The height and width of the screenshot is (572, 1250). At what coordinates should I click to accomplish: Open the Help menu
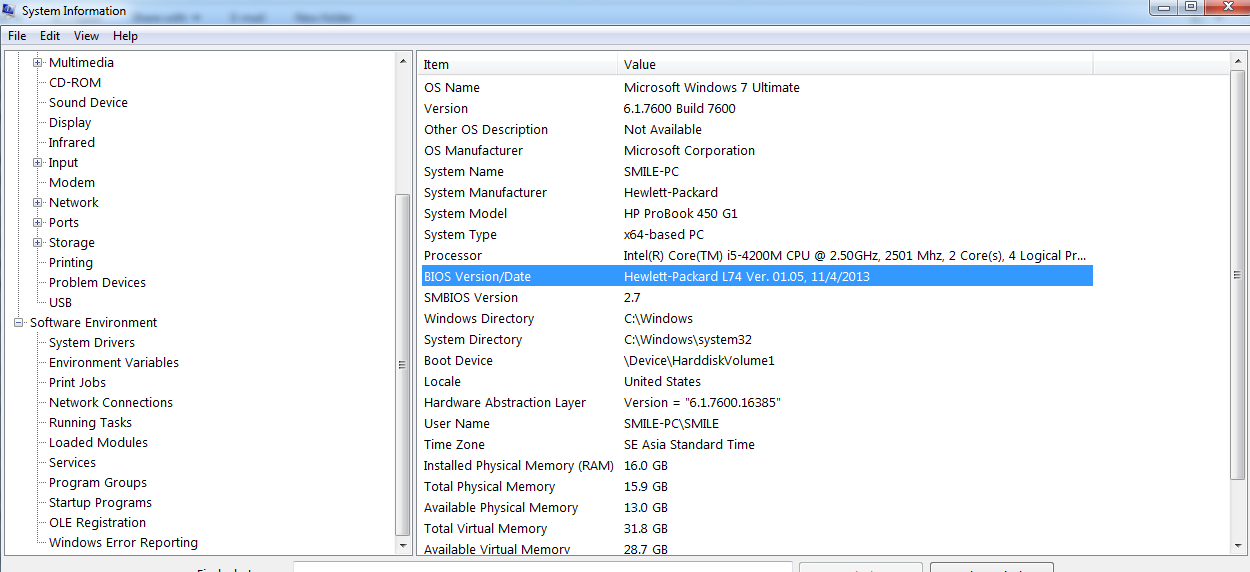click(125, 36)
